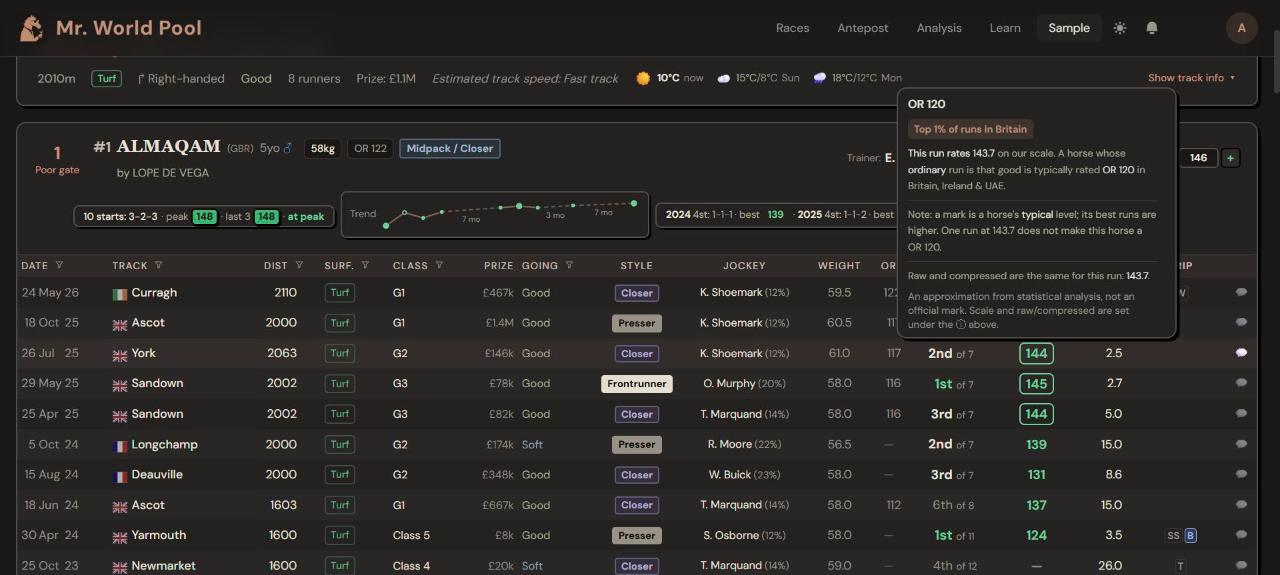Click the Turf tag on the Curragh row
Viewport: 1280px width, 575px height.
click(340, 293)
